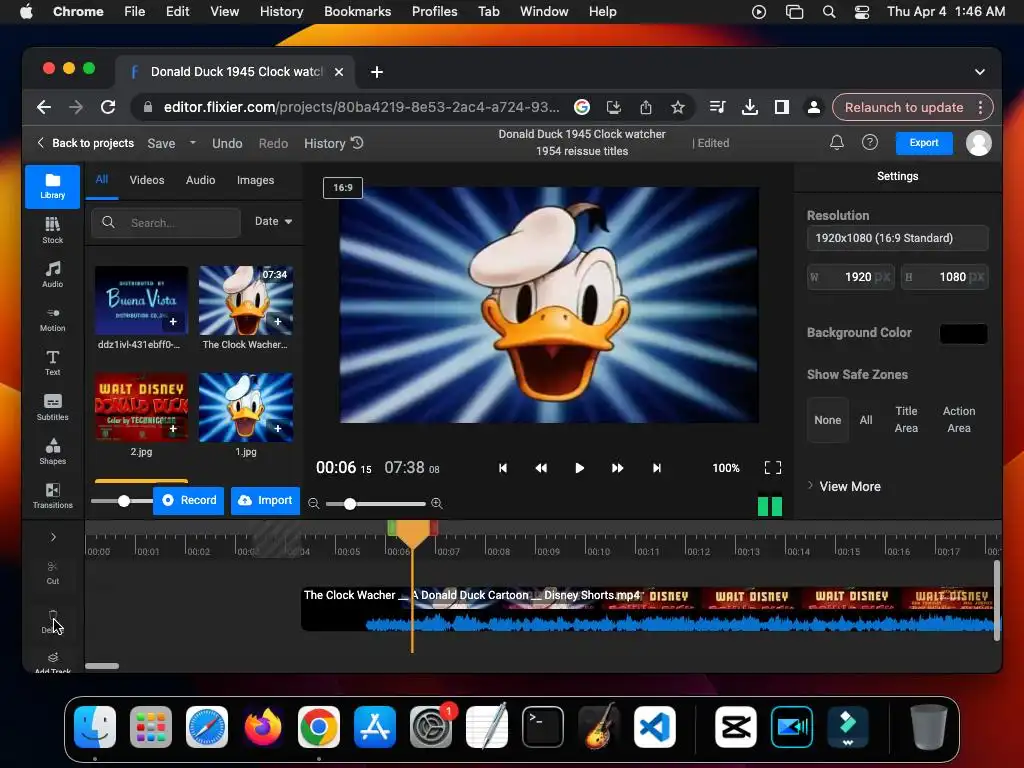Skip to start of video
Viewport: 1024px width, 768px height.
pos(503,468)
